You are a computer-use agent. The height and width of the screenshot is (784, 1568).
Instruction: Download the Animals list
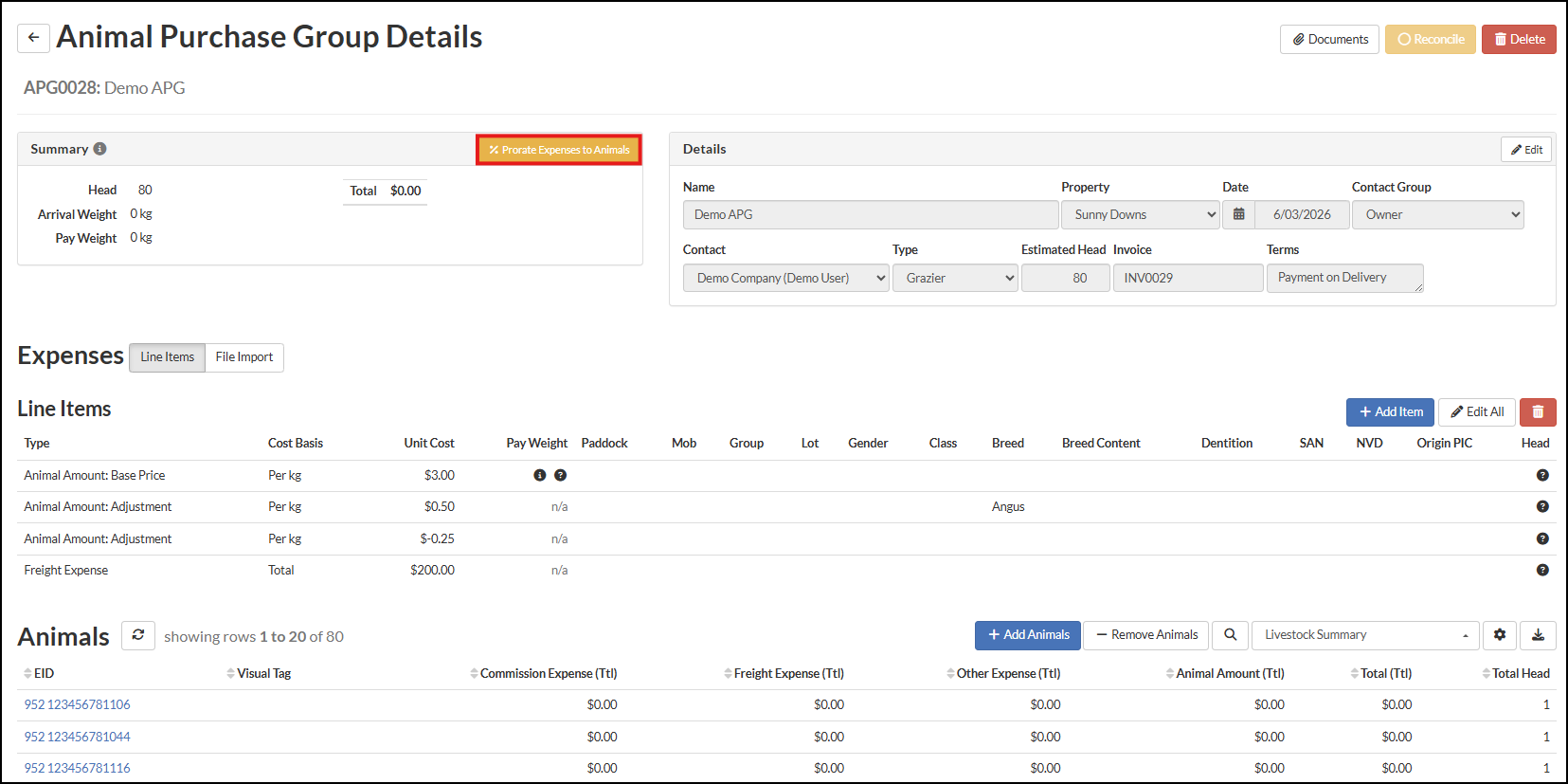1538,635
